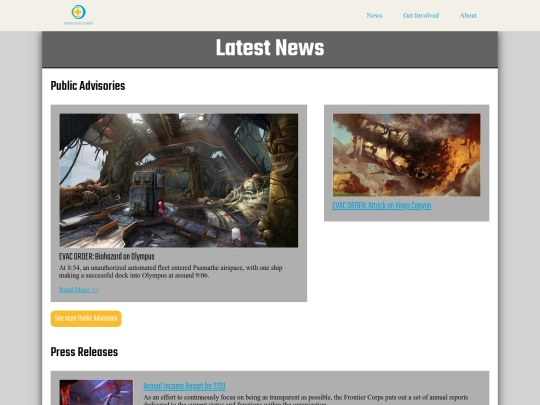Click the Latest News heading
This screenshot has height=405, width=540.
(270, 48)
